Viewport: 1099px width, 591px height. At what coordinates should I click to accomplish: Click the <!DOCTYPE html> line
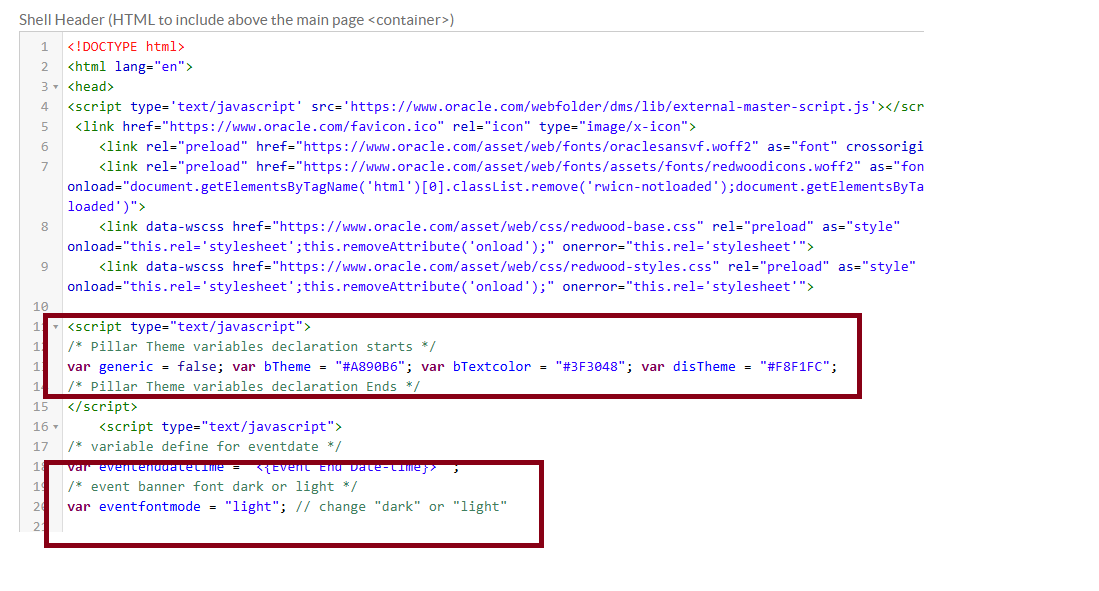[x=126, y=46]
